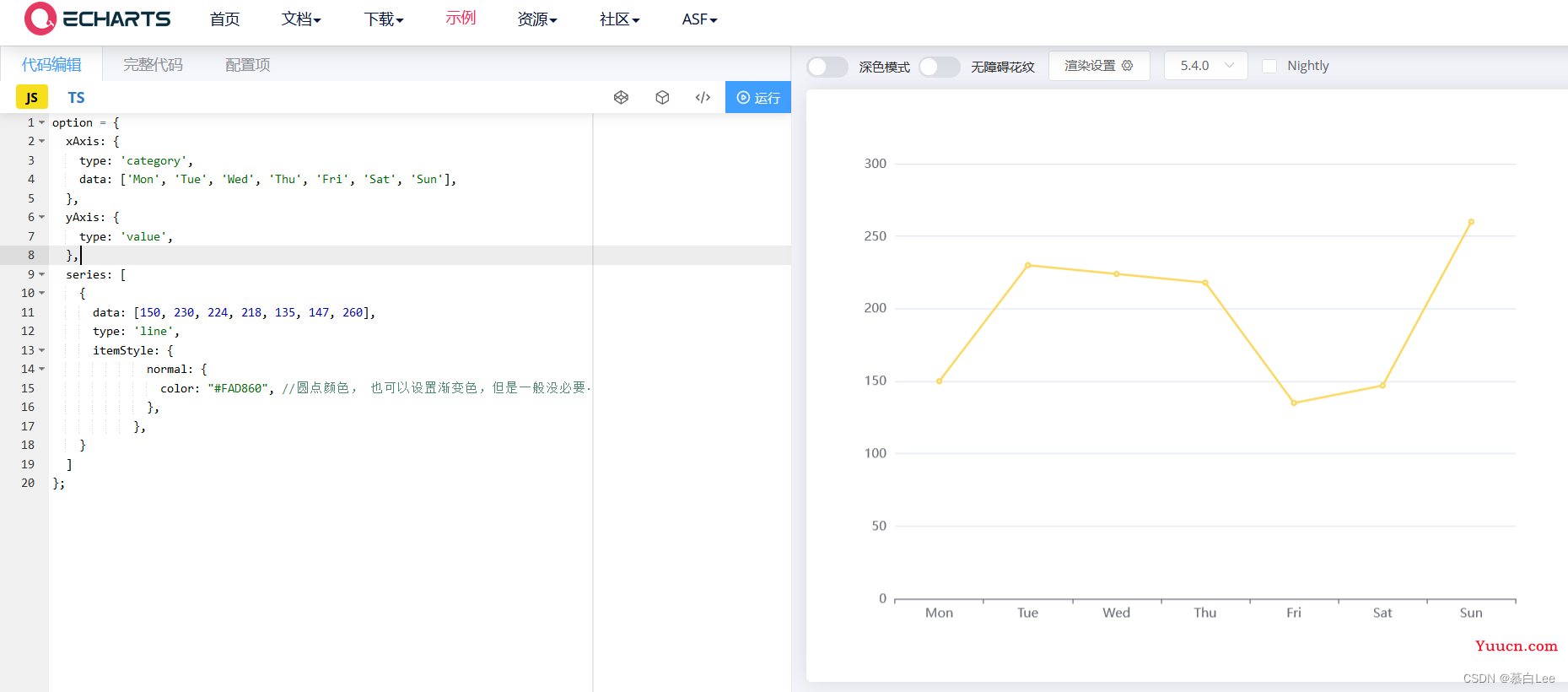Screen dimensions: 1568x692
Task: Click line number 20 in gutter
Action: (x=28, y=483)
